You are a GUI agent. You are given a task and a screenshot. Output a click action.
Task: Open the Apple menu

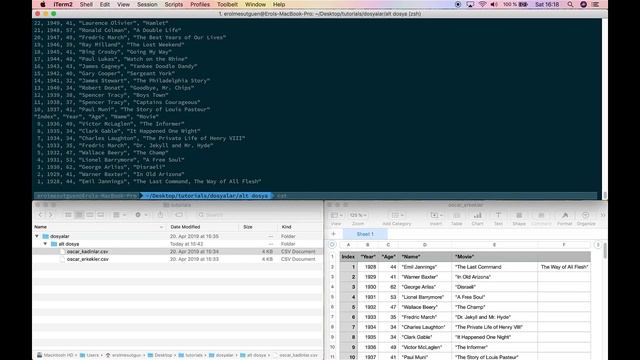43,4
